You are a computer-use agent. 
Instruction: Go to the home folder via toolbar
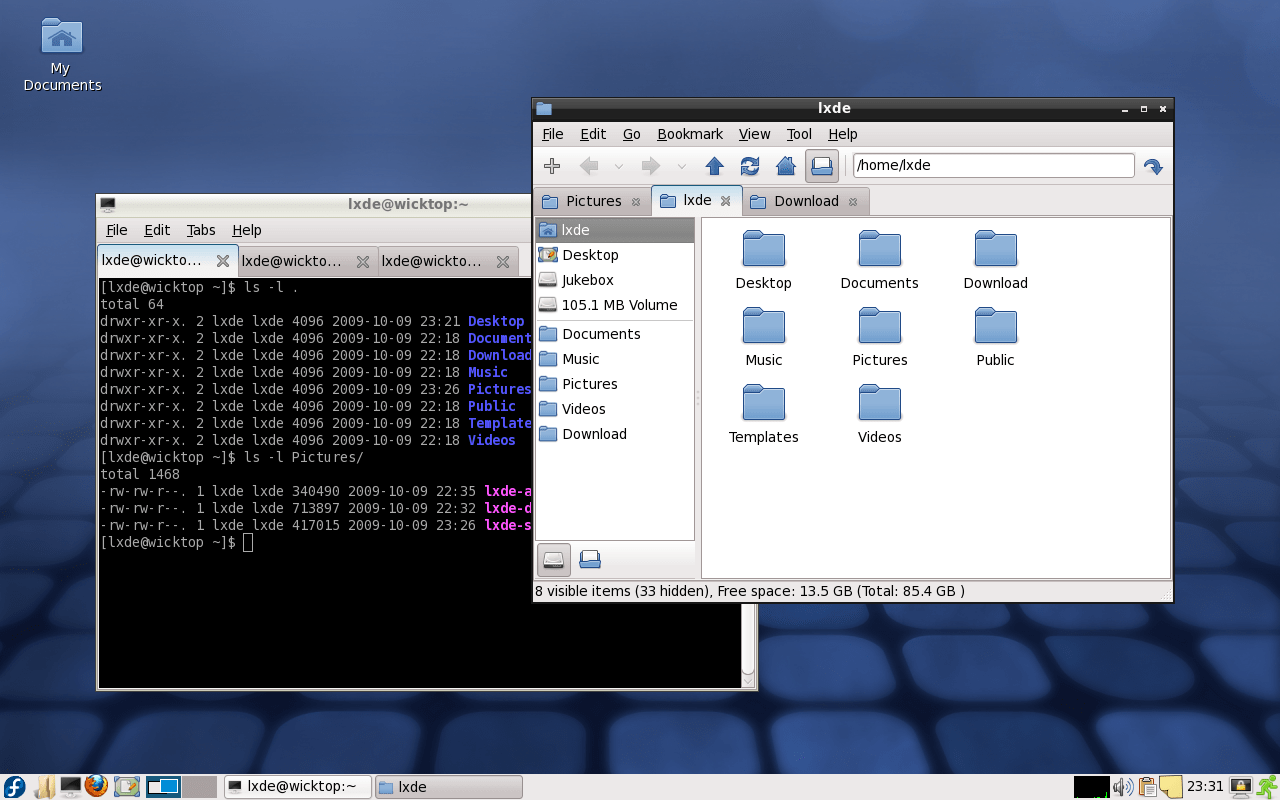pos(786,165)
